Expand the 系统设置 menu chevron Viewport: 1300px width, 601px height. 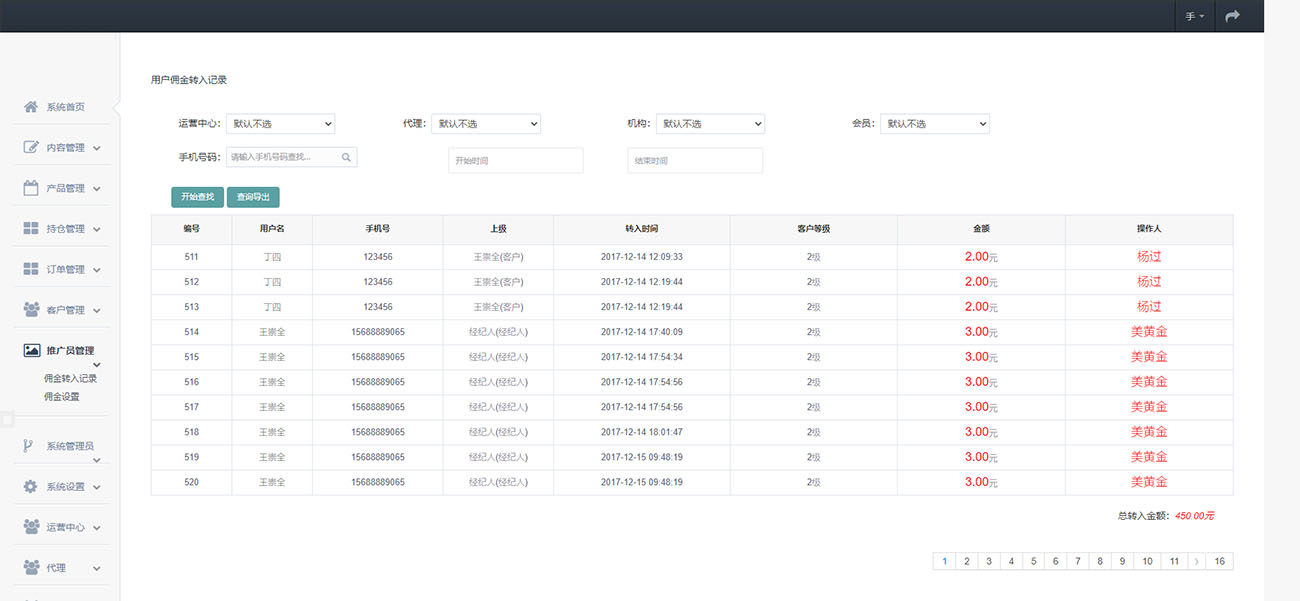coord(97,488)
